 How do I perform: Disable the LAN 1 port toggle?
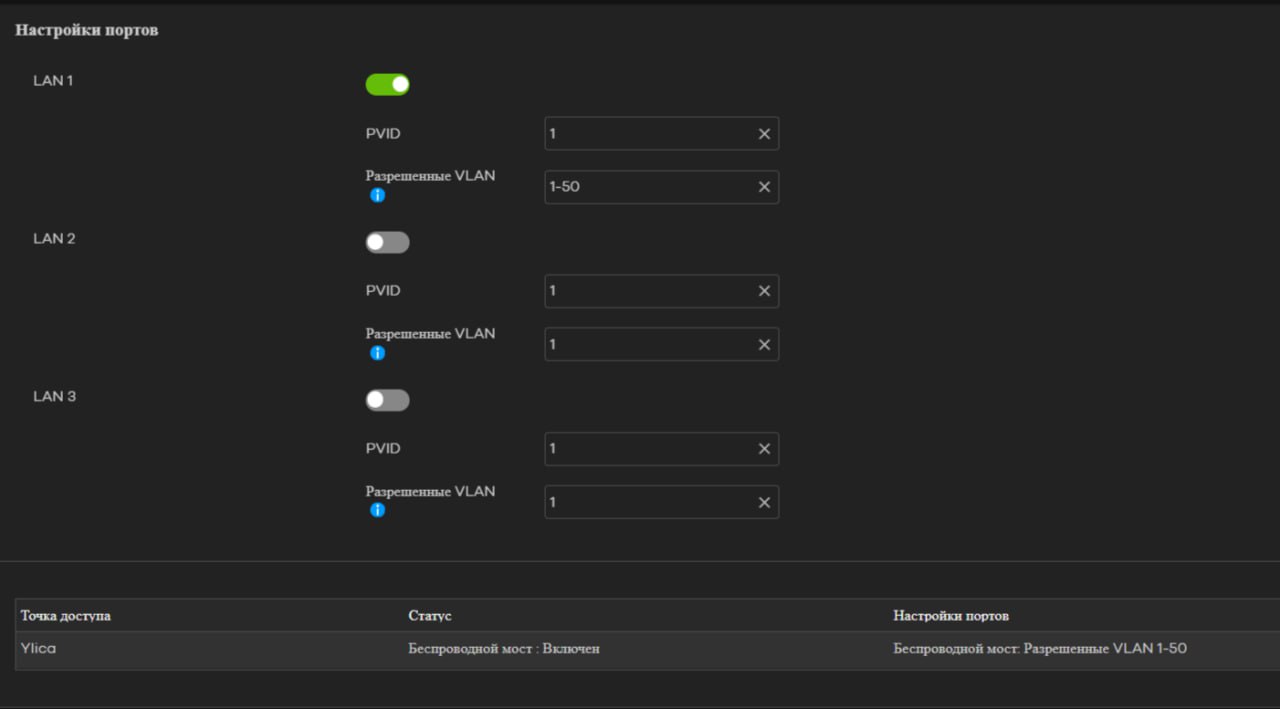click(x=388, y=84)
